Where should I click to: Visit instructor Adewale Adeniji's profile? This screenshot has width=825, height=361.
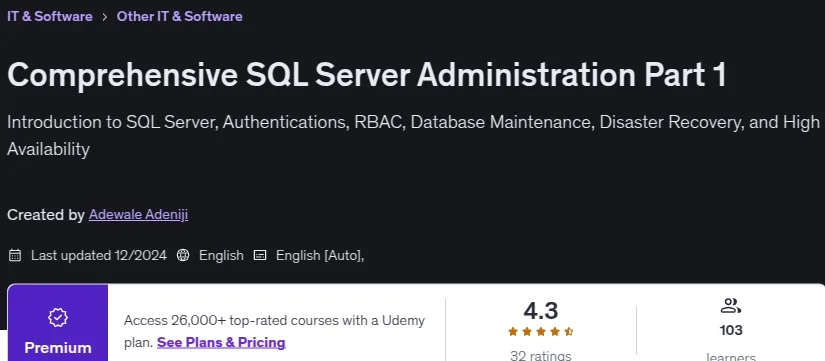pos(138,215)
